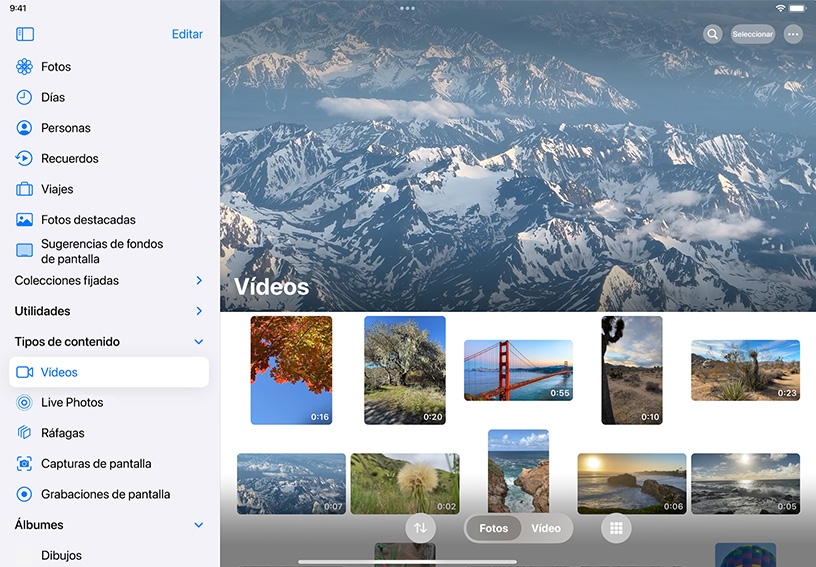The image size is (816, 567).
Task: Click the Utilidades heading
Action: click(42, 311)
